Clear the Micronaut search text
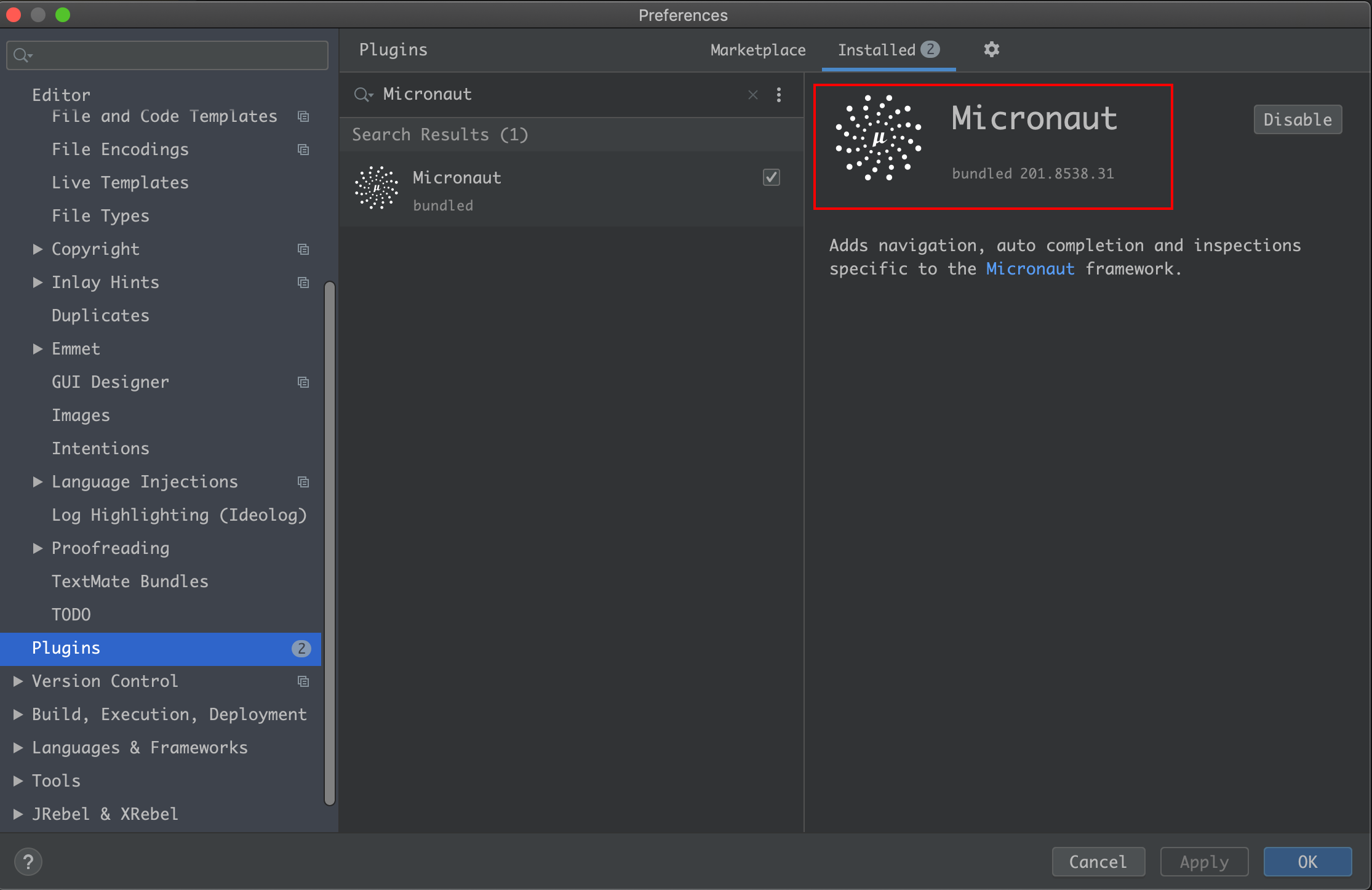 [x=752, y=95]
